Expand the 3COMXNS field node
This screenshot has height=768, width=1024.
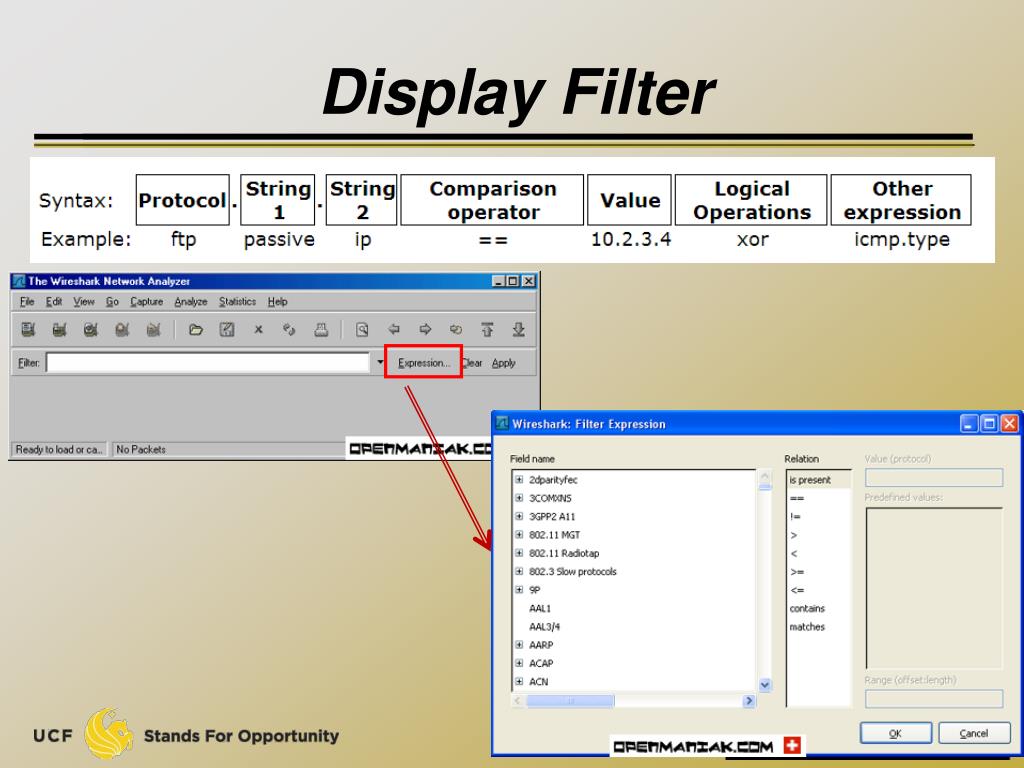(519, 498)
